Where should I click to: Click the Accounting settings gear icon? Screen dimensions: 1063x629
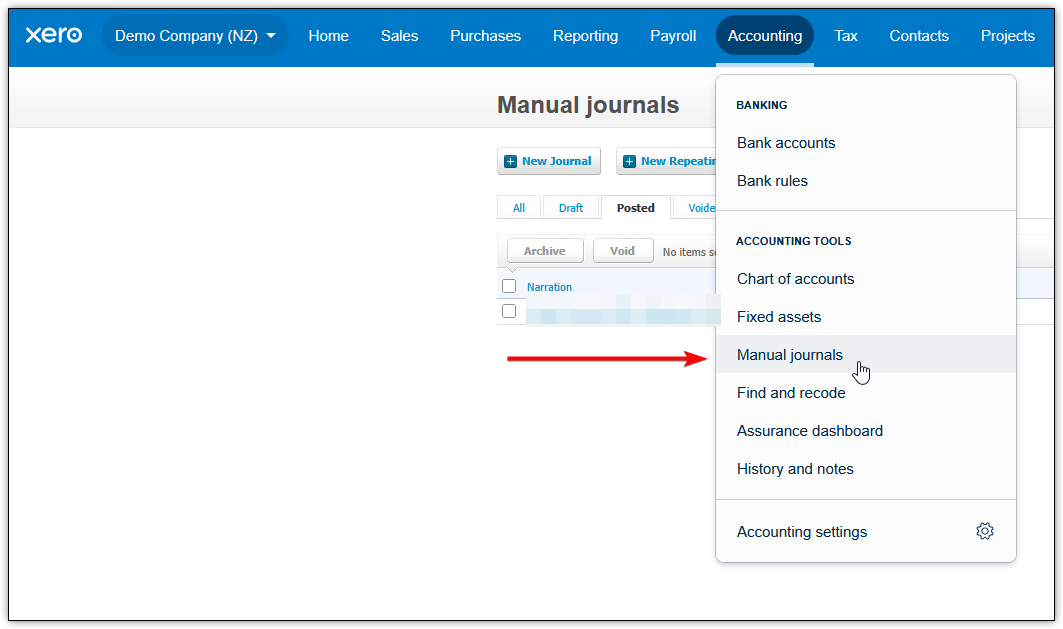[x=984, y=531]
